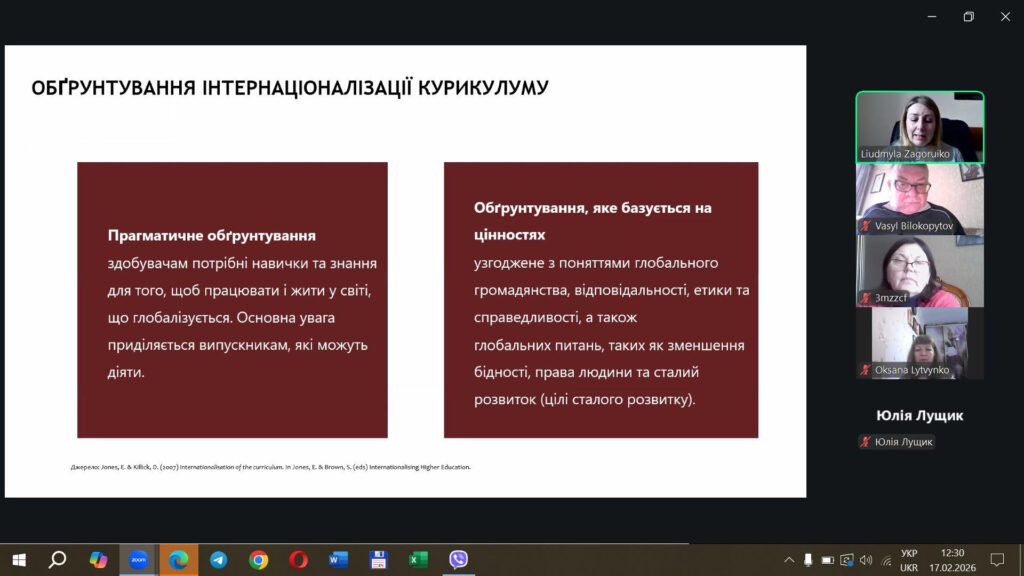
Task: Open Zoom from the taskbar
Action: (138, 560)
